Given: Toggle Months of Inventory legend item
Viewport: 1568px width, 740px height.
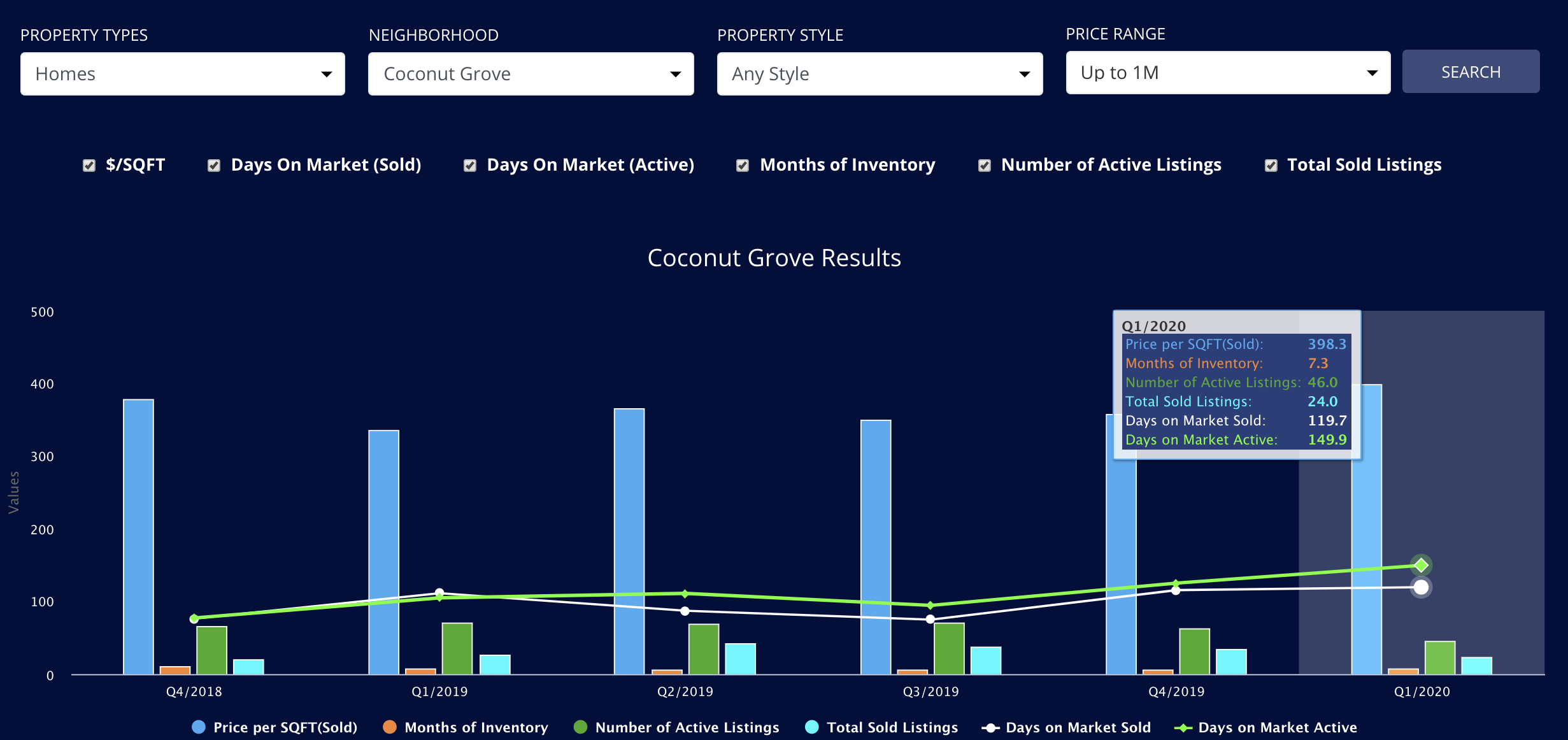Looking at the screenshot, I should (x=466, y=727).
